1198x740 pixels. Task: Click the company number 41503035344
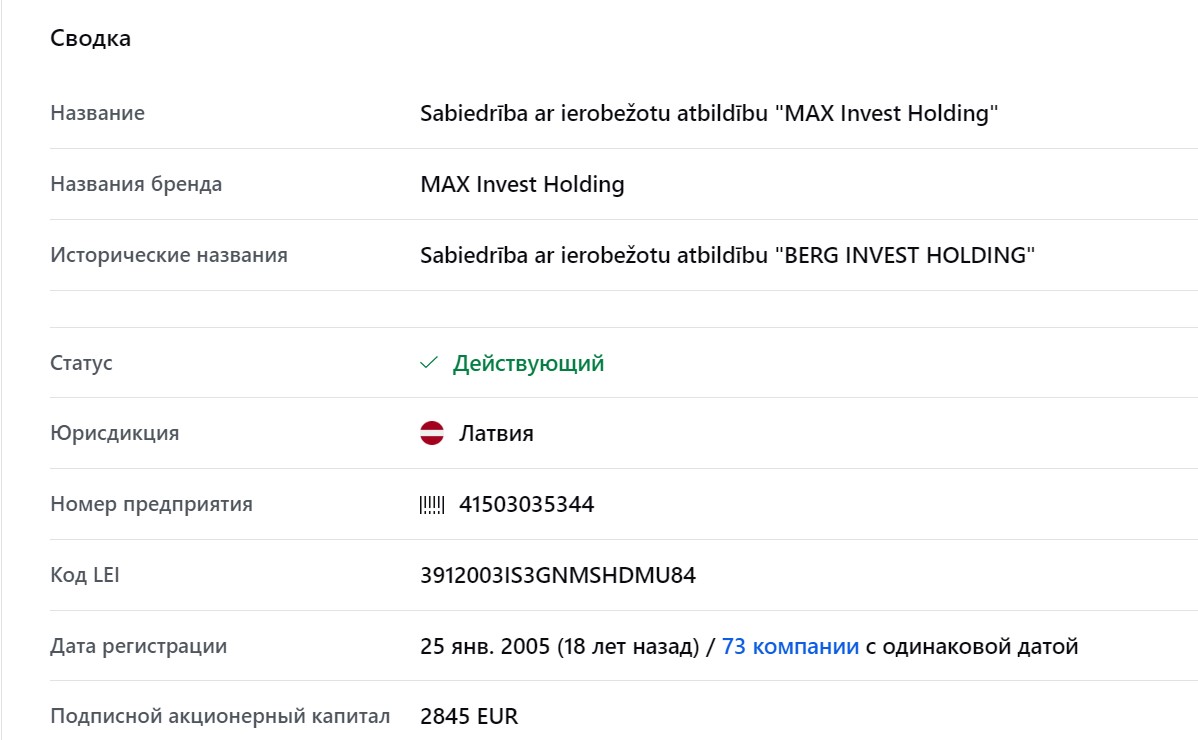[526, 505]
